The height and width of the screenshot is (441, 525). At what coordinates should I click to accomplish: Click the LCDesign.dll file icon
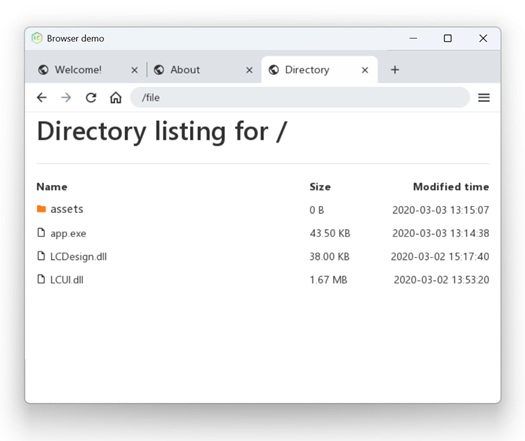pyautogui.click(x=41, y=255)
